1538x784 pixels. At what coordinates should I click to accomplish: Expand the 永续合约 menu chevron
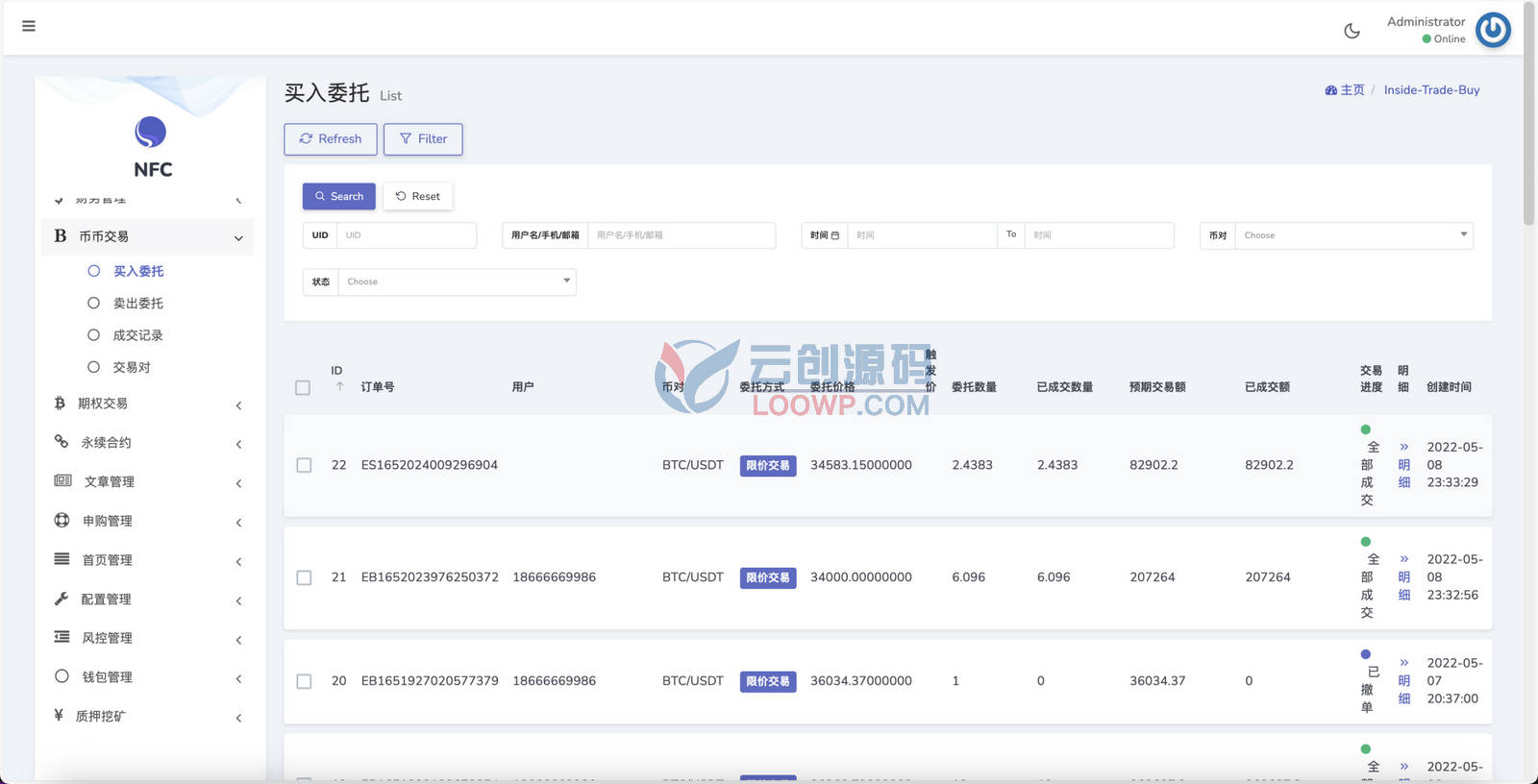click(x=238, y=444)
